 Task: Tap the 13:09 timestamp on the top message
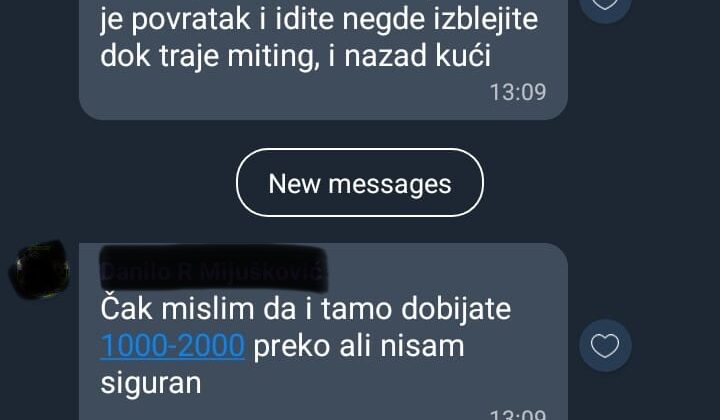pos(518,92)
